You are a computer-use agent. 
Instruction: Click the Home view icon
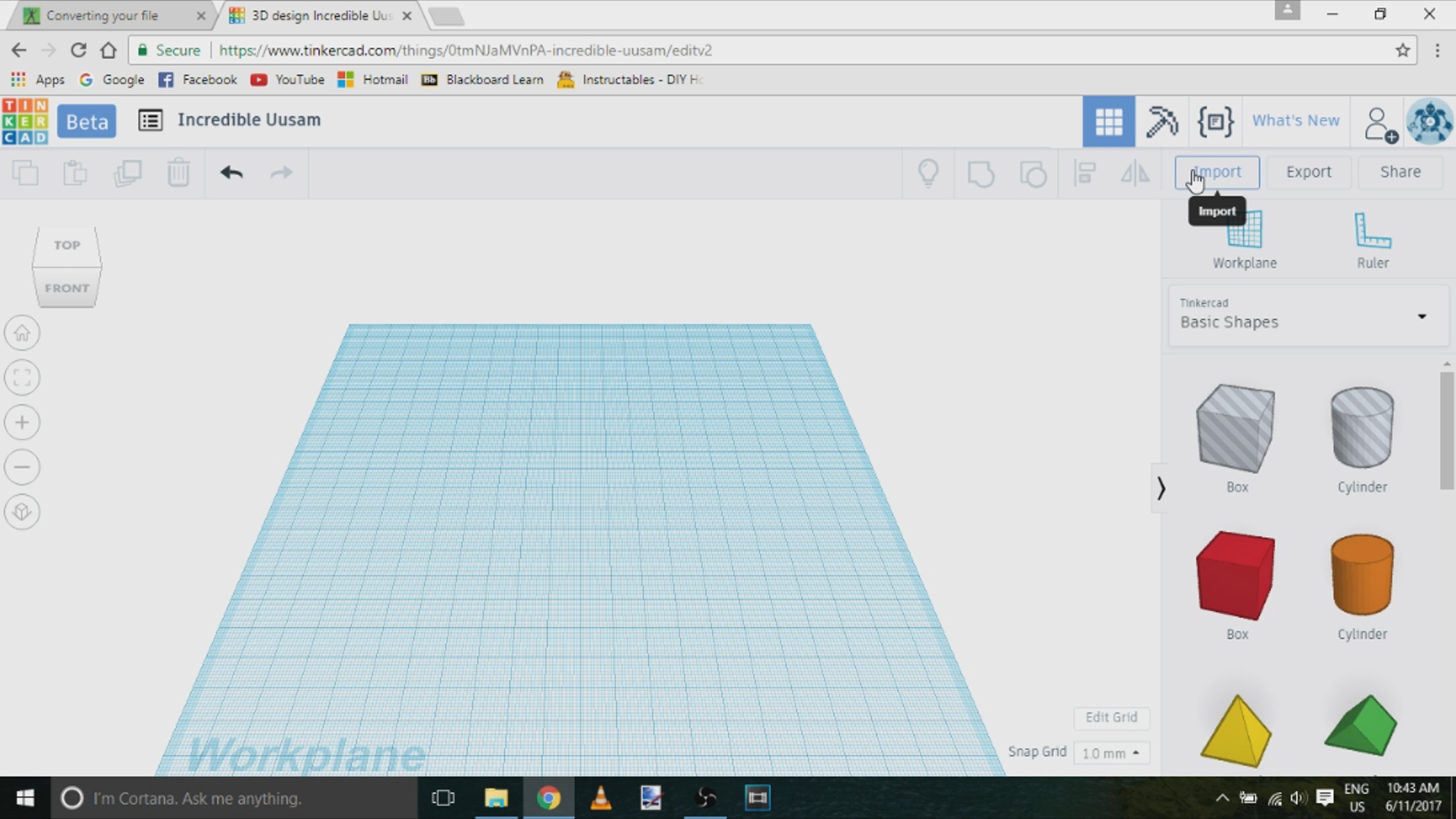22,333
